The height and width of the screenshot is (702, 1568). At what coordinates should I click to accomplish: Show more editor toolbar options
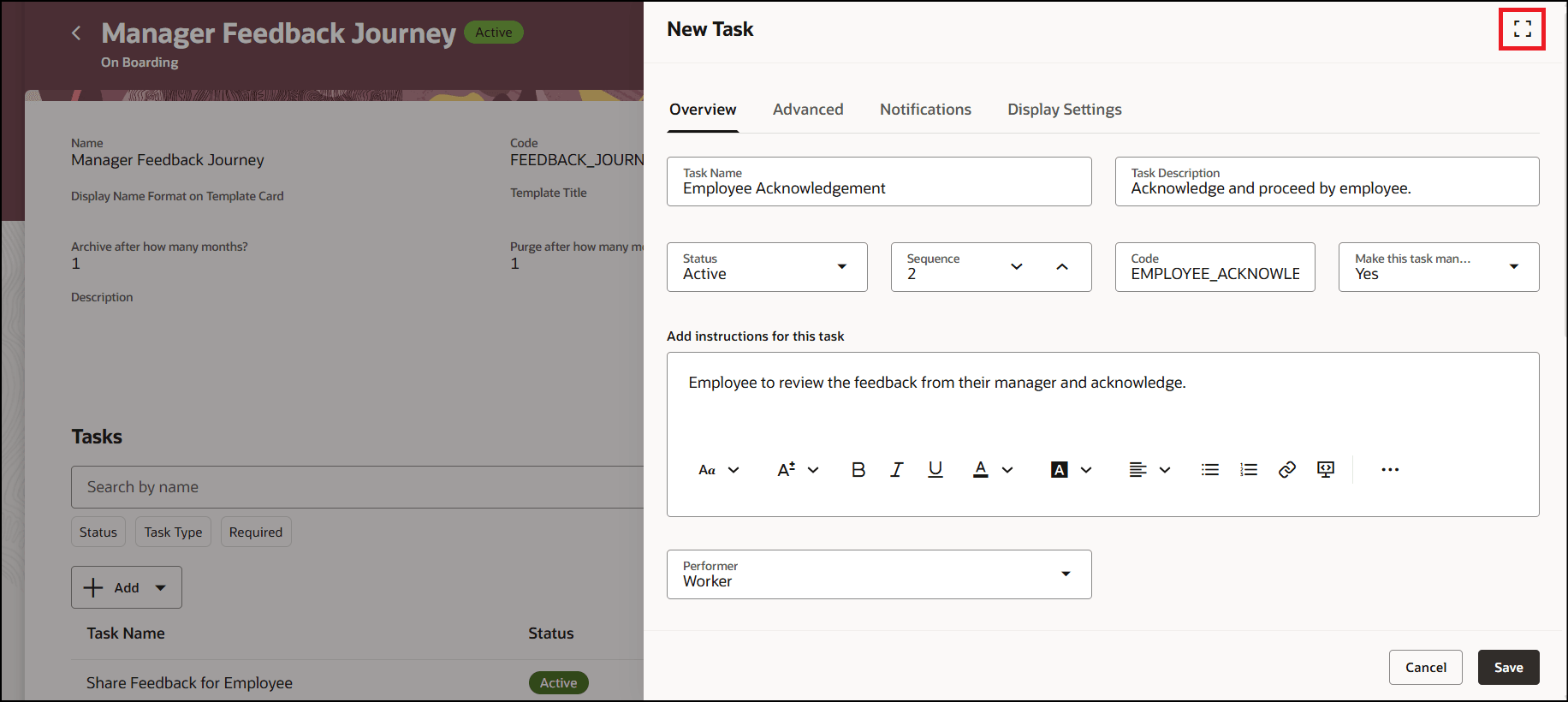tap(1390, 469)
